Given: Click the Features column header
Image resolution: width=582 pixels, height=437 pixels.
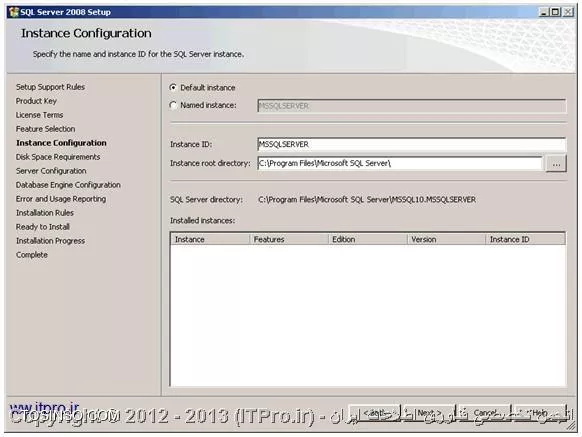Looking at the screenshot, I should [289, 239].
